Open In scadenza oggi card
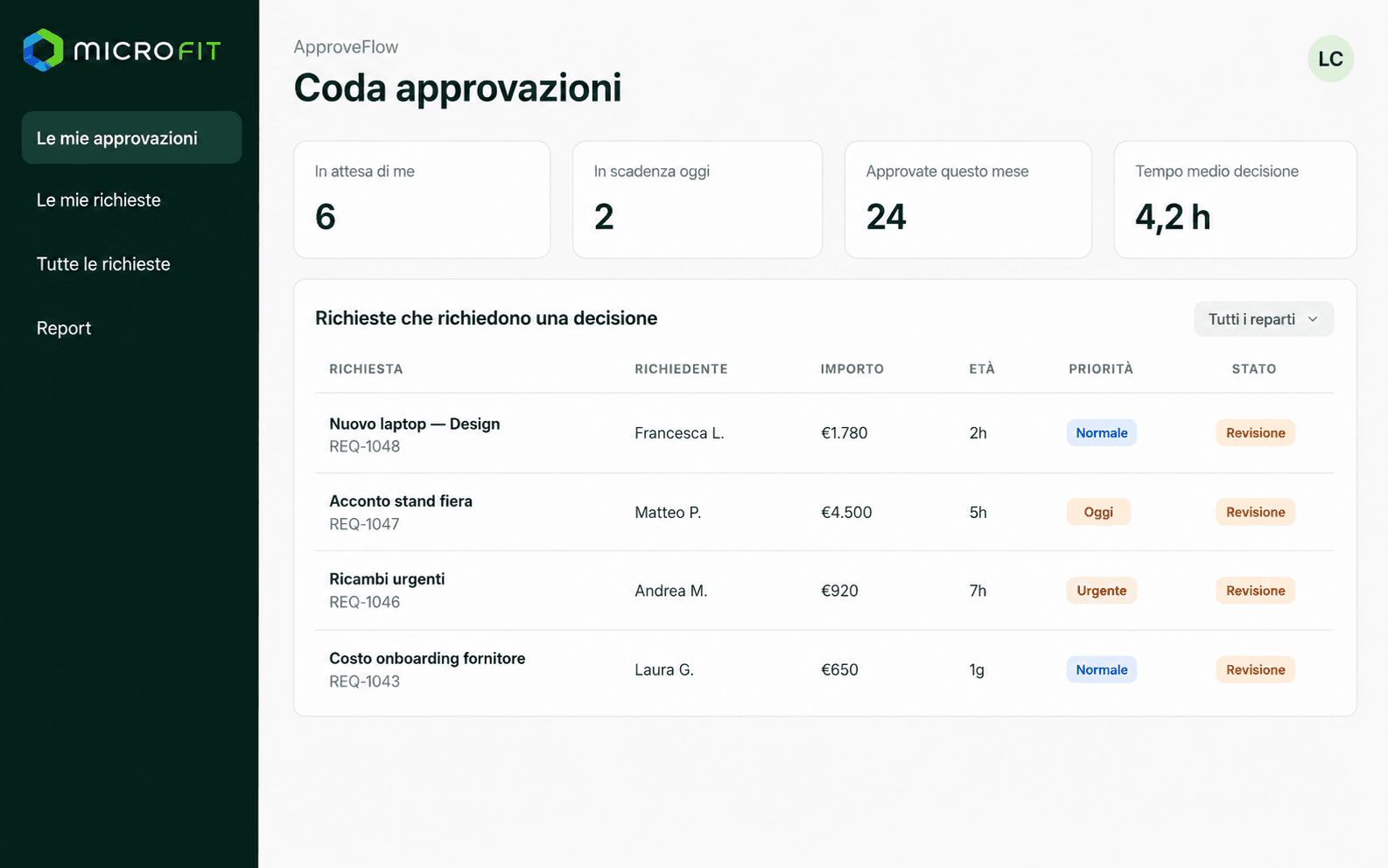 tap(698, 199)
